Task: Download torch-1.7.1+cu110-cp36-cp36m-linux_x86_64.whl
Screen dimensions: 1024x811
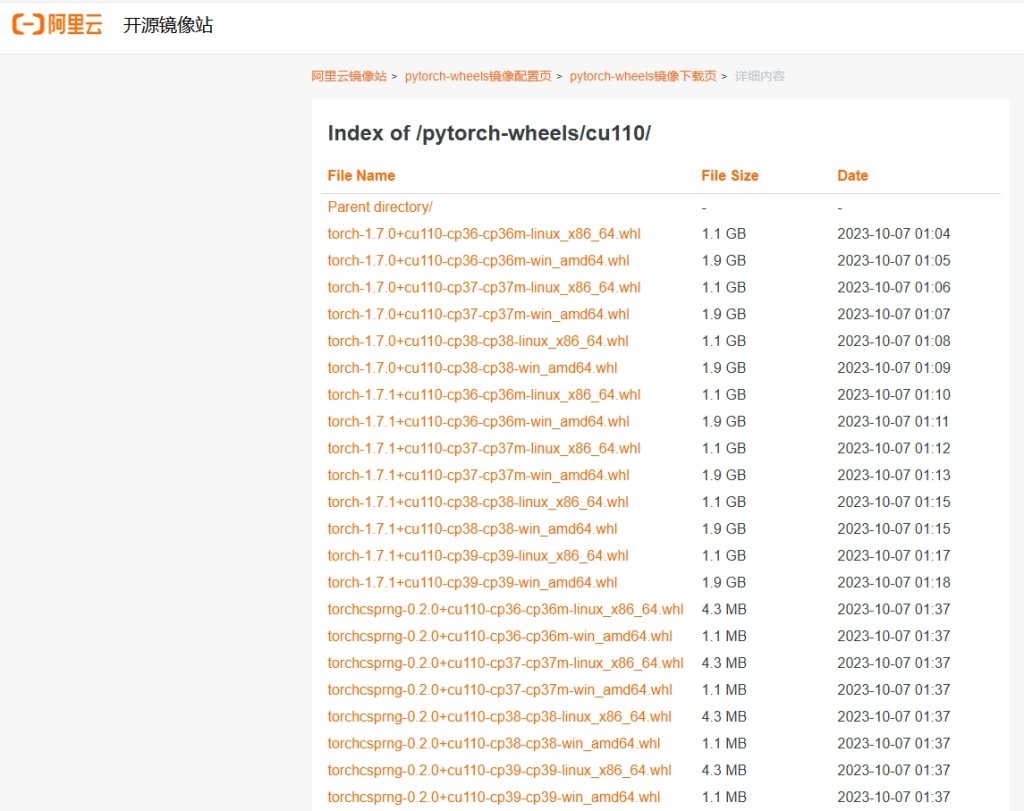Action: tap(484, 394)
